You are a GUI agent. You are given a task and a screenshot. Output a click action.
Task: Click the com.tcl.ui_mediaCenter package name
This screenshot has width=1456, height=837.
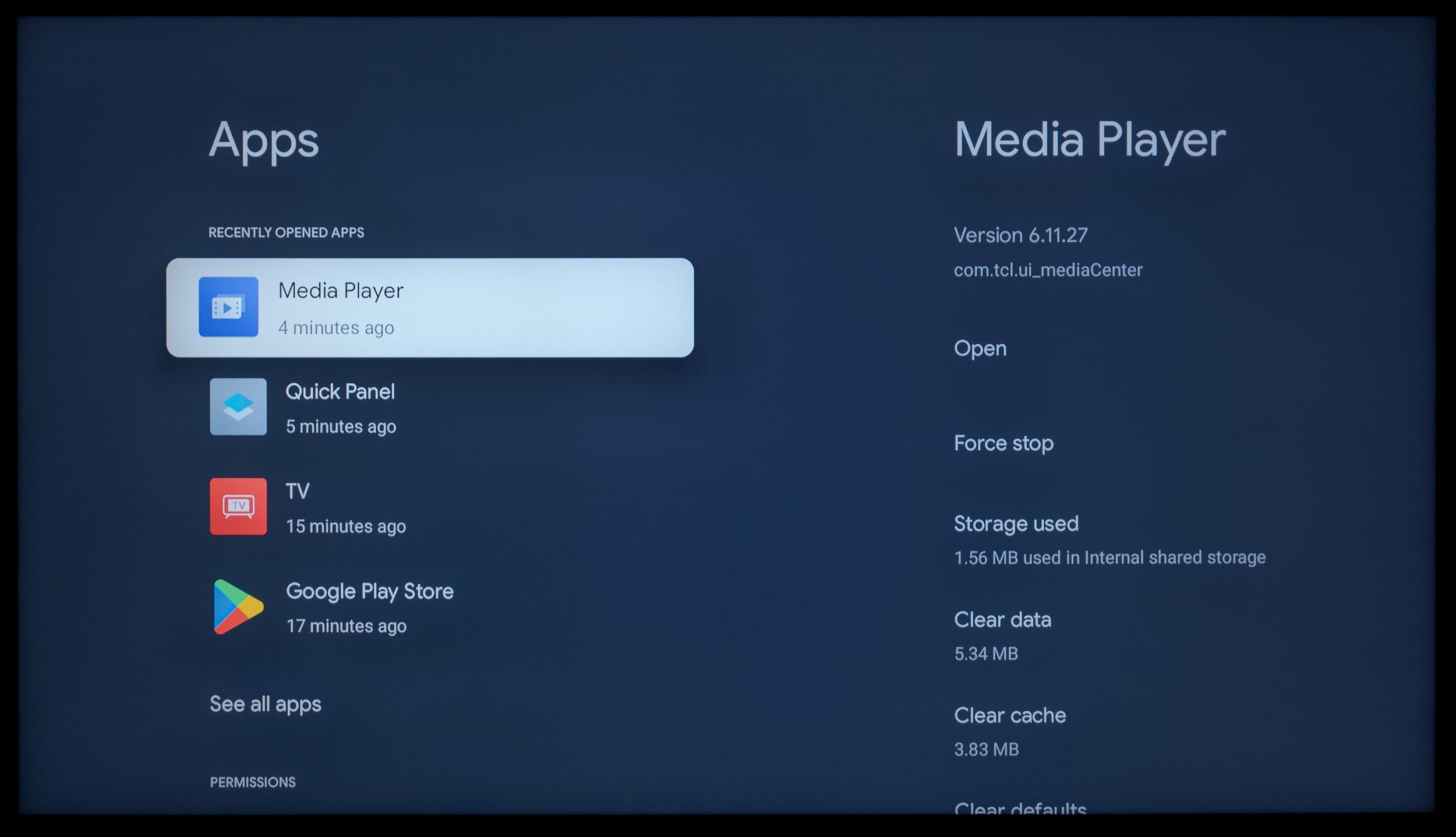click(x=1048, y=270)
